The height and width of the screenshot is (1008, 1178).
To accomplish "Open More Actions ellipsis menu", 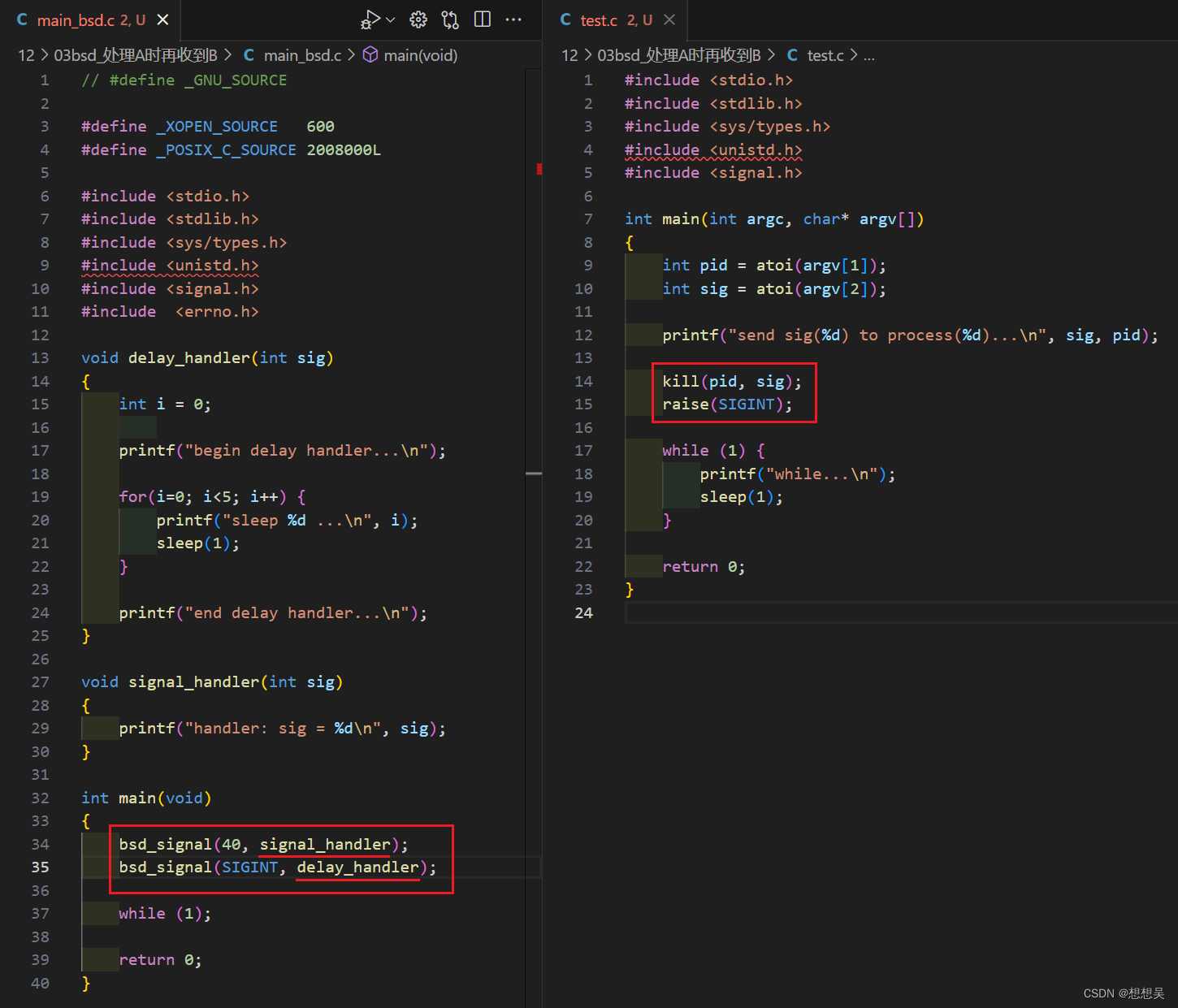I will 513,19.
